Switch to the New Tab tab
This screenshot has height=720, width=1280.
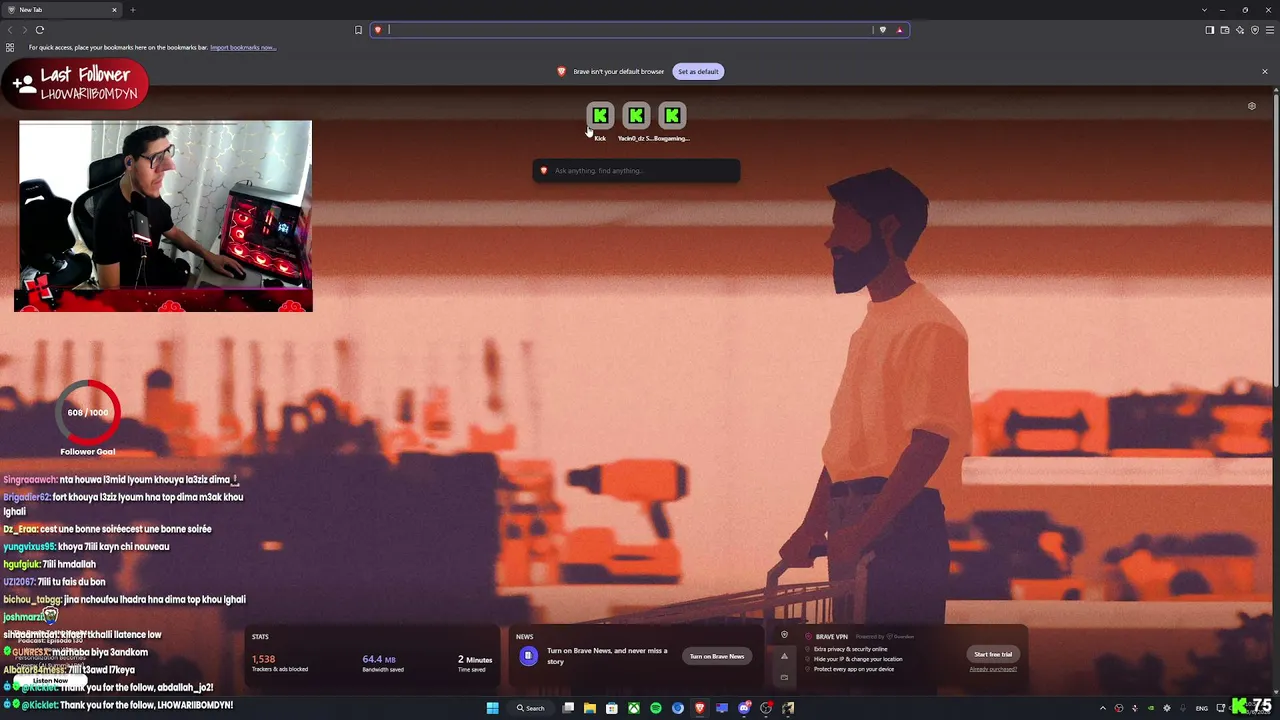pyautogui.click(x=62, y=10)
